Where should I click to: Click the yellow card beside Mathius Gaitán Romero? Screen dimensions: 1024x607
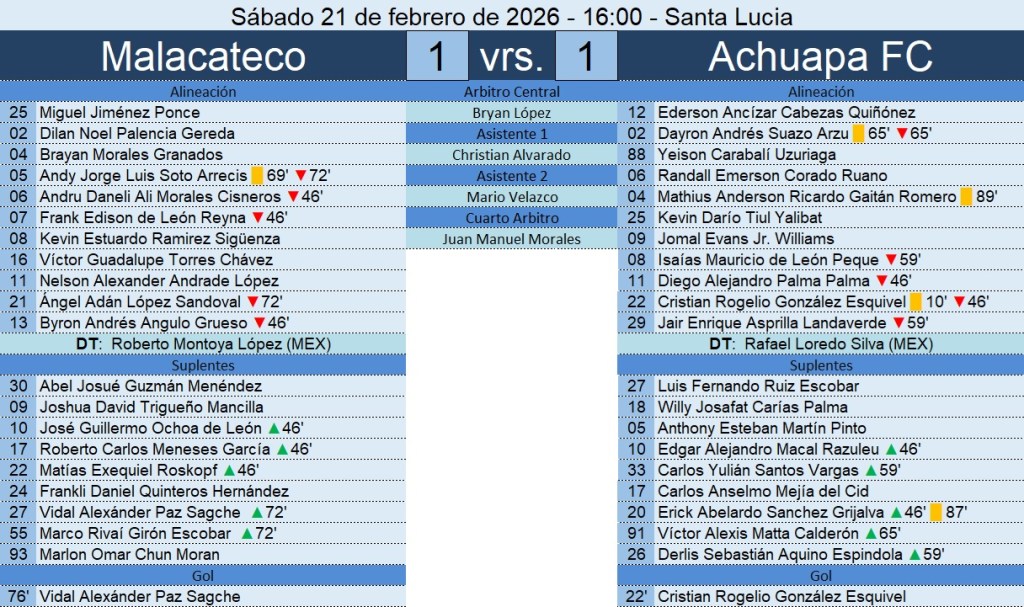[x=966, y=197]
